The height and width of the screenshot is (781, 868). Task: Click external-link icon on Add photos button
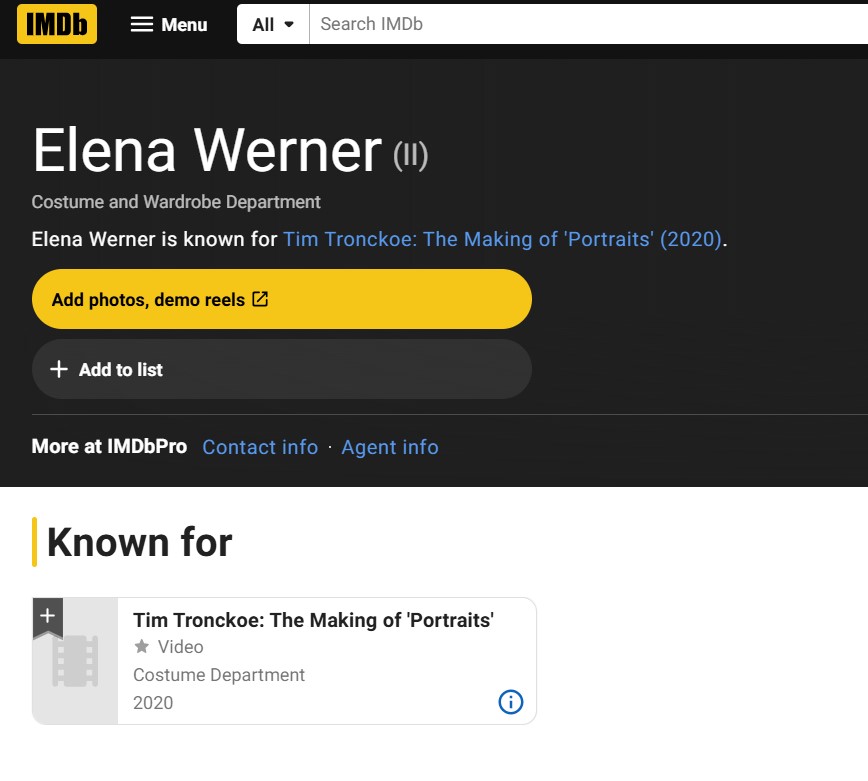[260, 299]
